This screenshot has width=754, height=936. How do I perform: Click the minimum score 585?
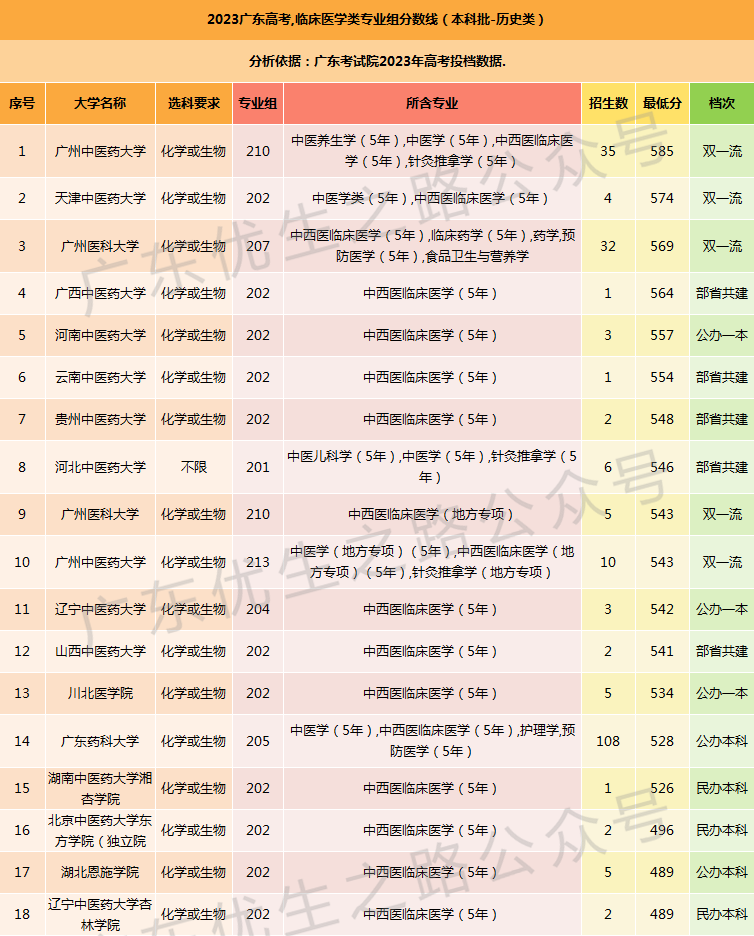[662, 151]
